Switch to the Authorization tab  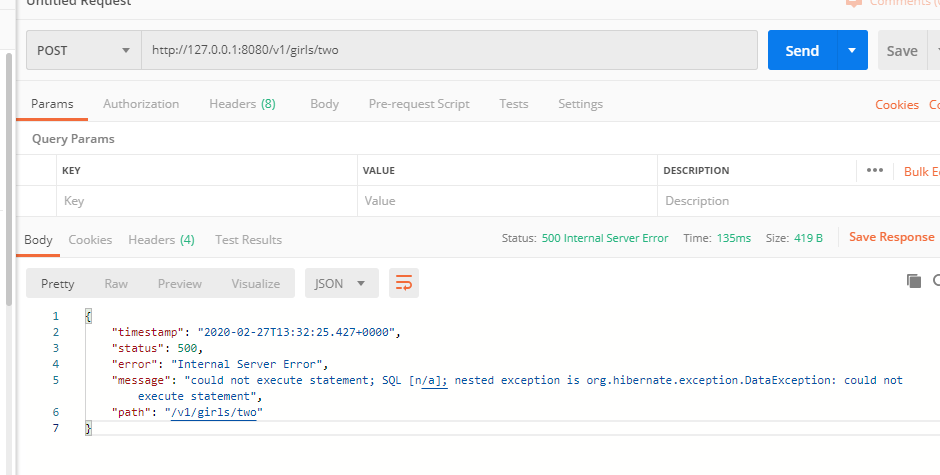click(141, 104)
